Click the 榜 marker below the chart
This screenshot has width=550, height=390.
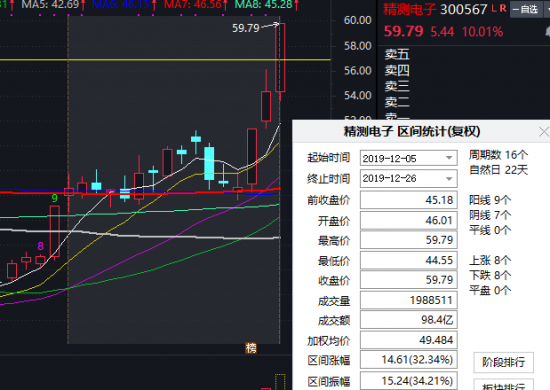[x=251, y=348]
